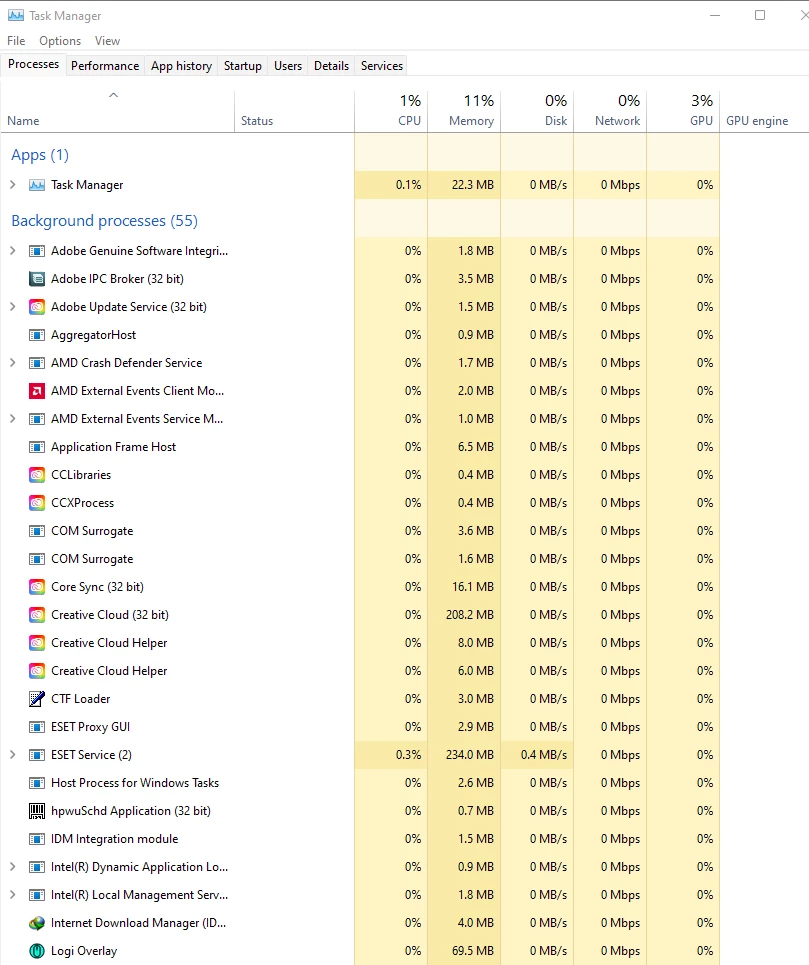This screenshot has height=965, width=809.
Task: Sort processes by Disk column
Action: (x=537, y=111)
